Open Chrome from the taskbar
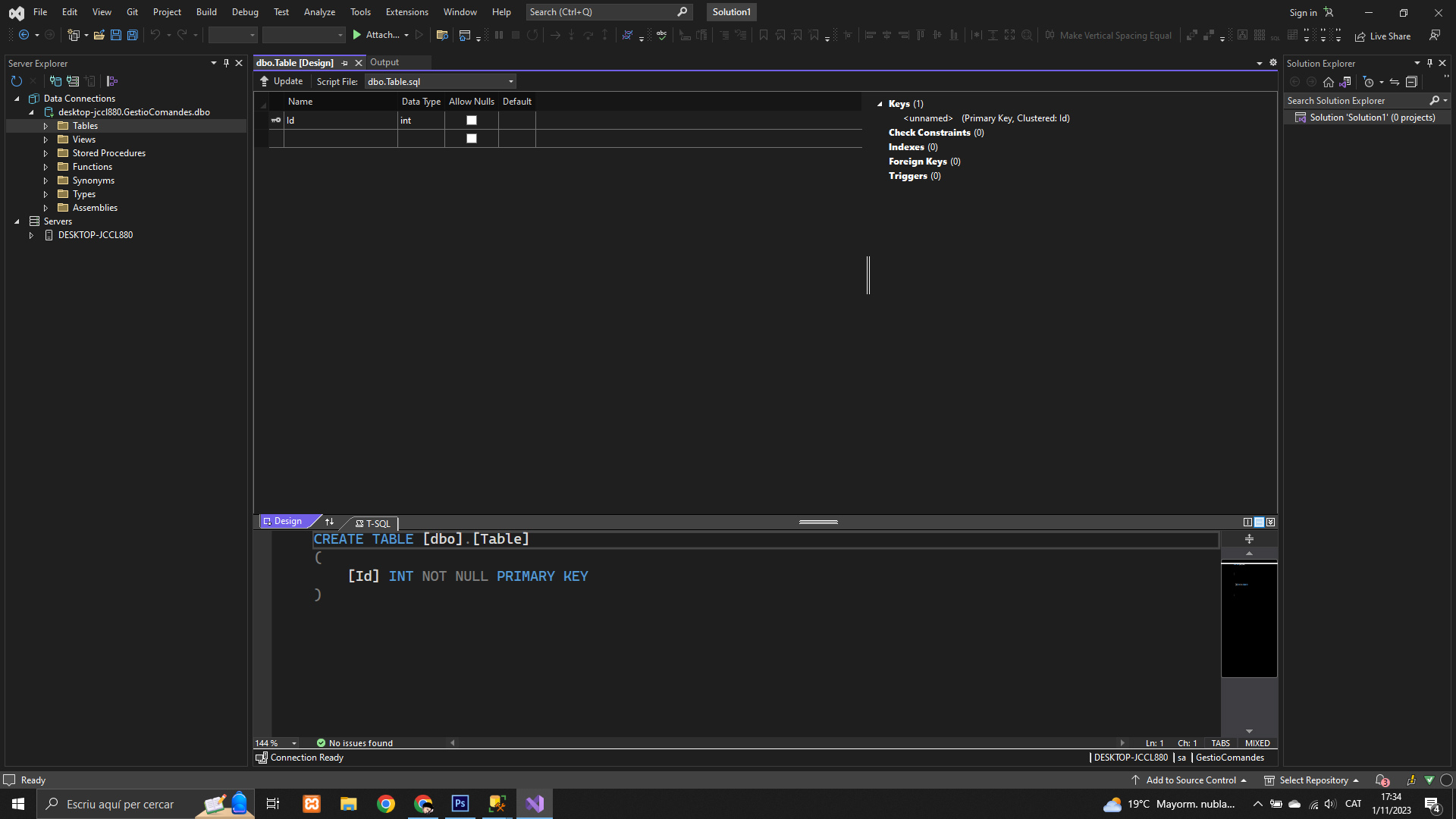The image size is (1456, 819). point(386,804)
